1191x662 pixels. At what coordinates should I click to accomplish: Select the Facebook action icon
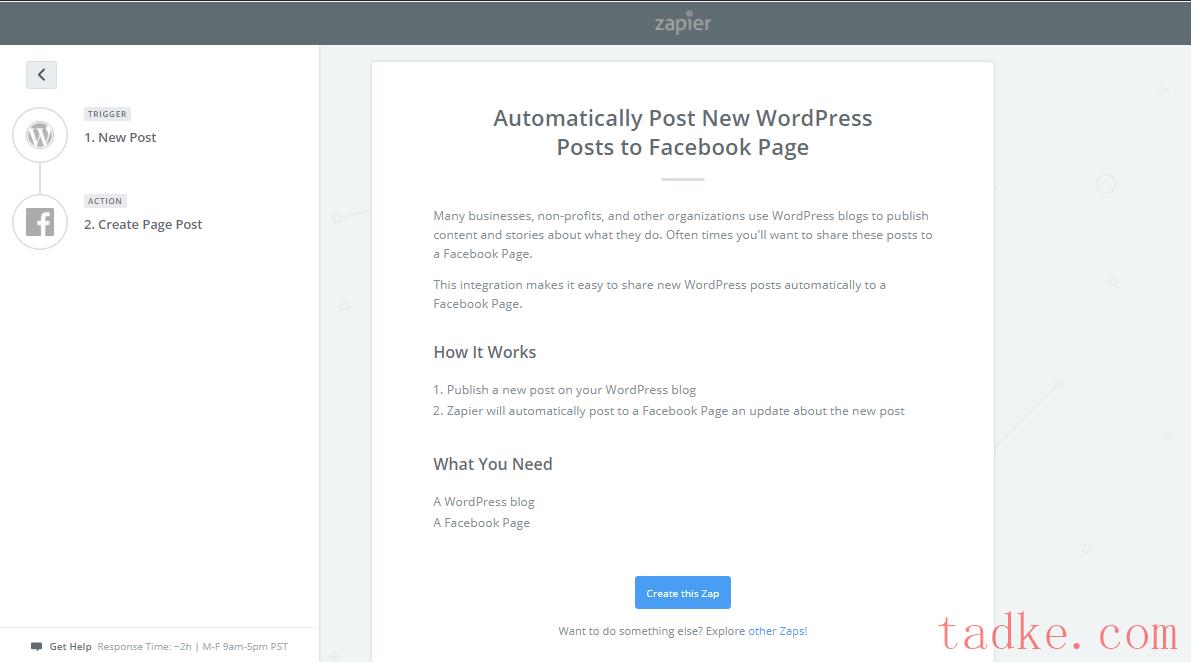pos(40,222)
